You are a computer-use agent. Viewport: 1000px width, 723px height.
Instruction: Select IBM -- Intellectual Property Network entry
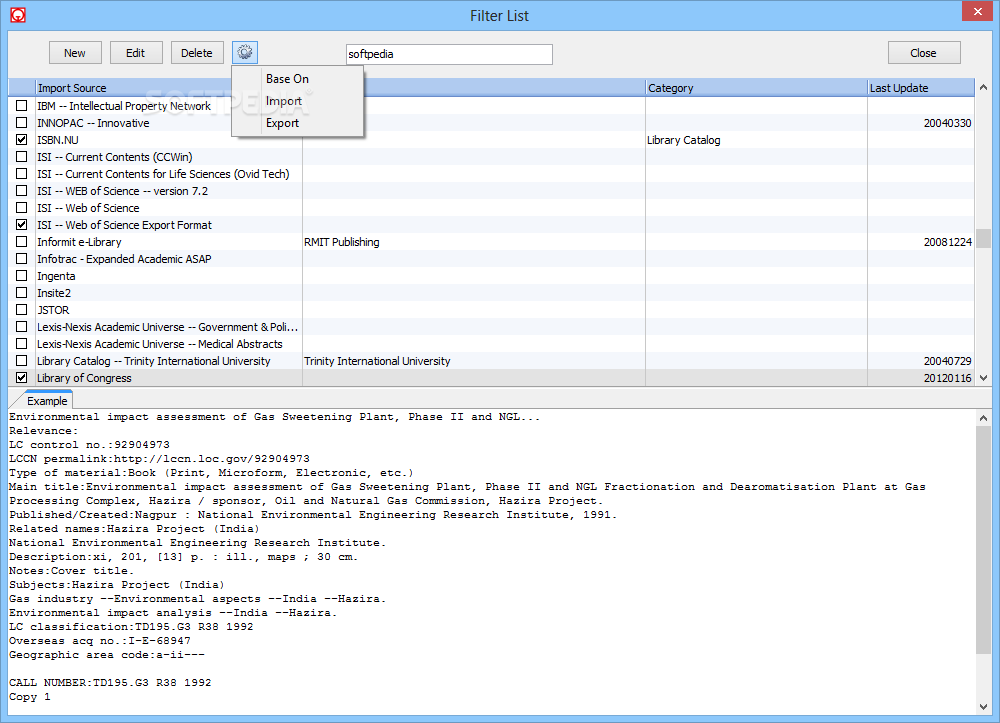[124, 106]
